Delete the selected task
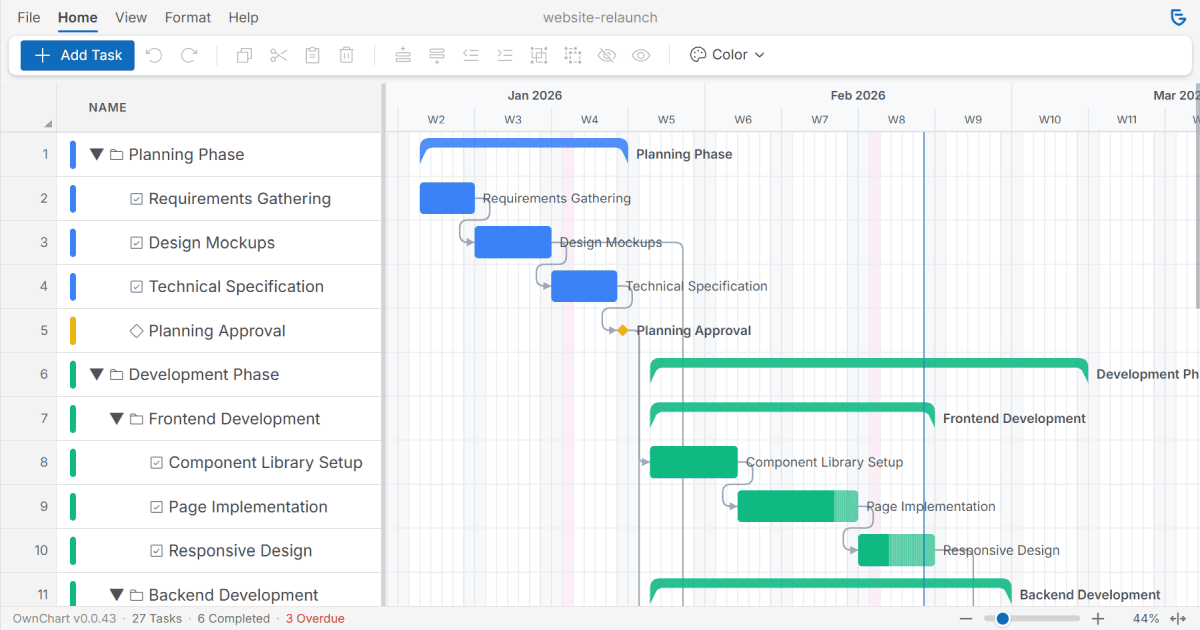Image resolution: width=1200 pixels, height=630 pixels. pos(346,55)
